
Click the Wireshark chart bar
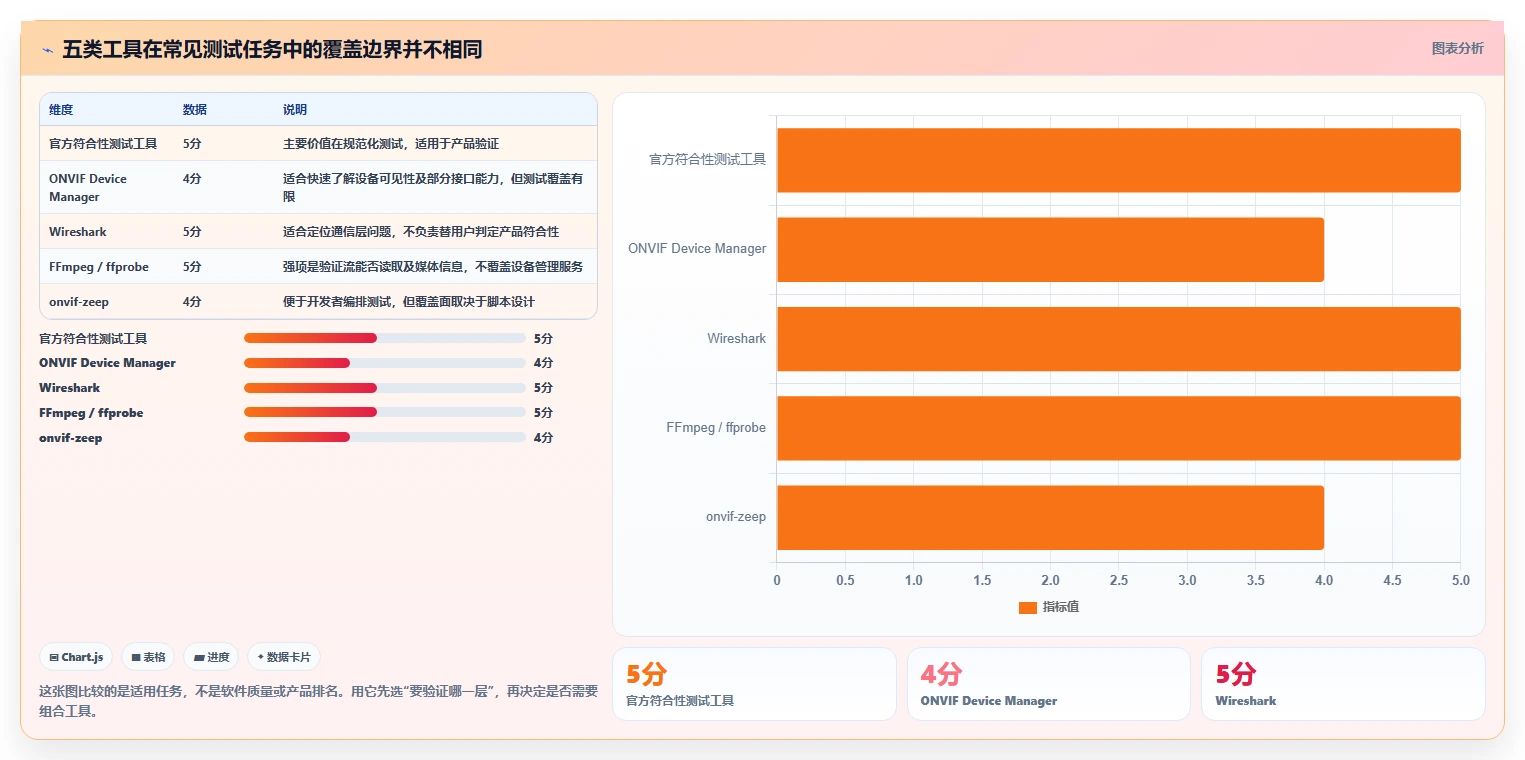point(1118,338)
